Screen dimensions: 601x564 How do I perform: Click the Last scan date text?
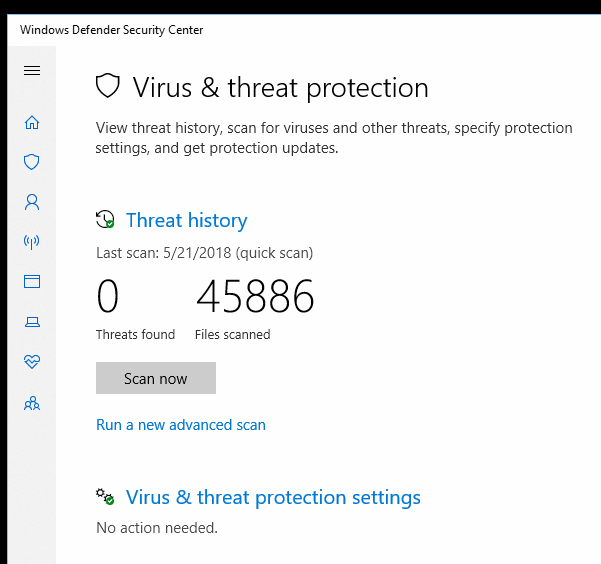point(204,253)
